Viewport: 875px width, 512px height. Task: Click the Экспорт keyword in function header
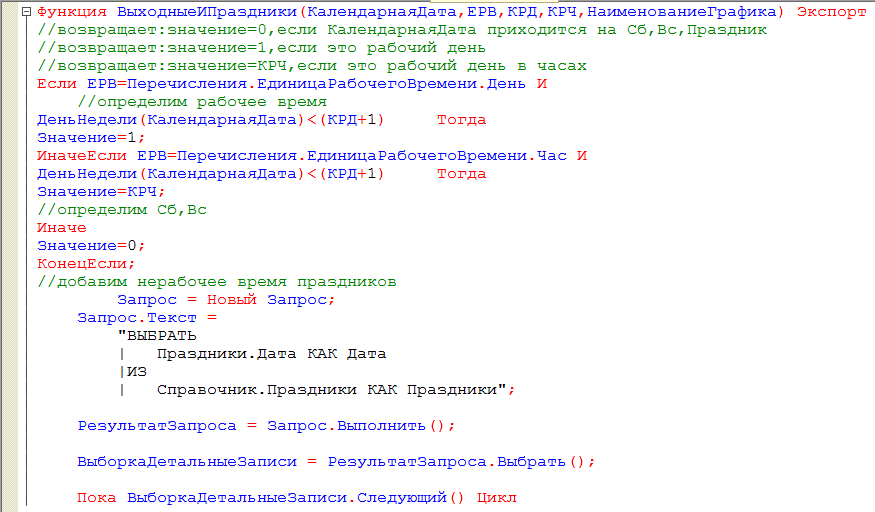(x=831, y=12)
